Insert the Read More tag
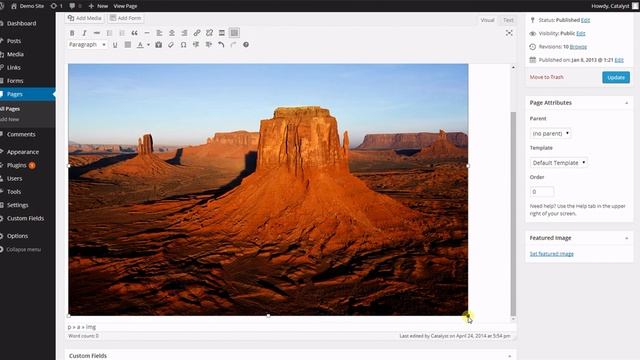The image size is (640, 360). click(x=222, y=33)
